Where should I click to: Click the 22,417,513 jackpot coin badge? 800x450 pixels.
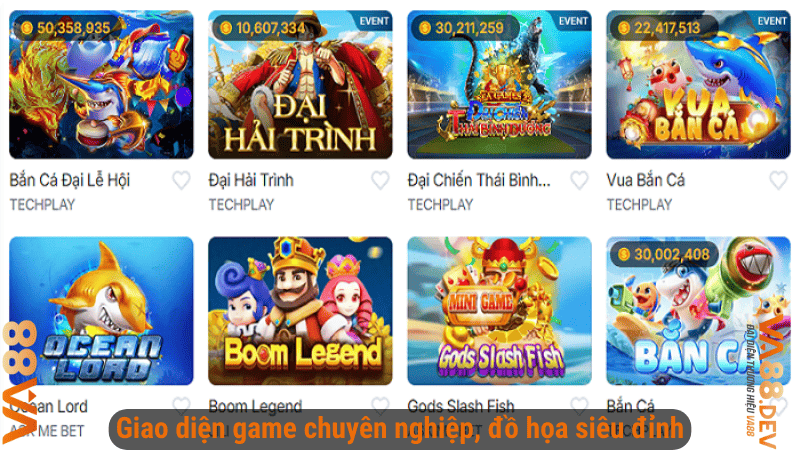click(661, 28)
